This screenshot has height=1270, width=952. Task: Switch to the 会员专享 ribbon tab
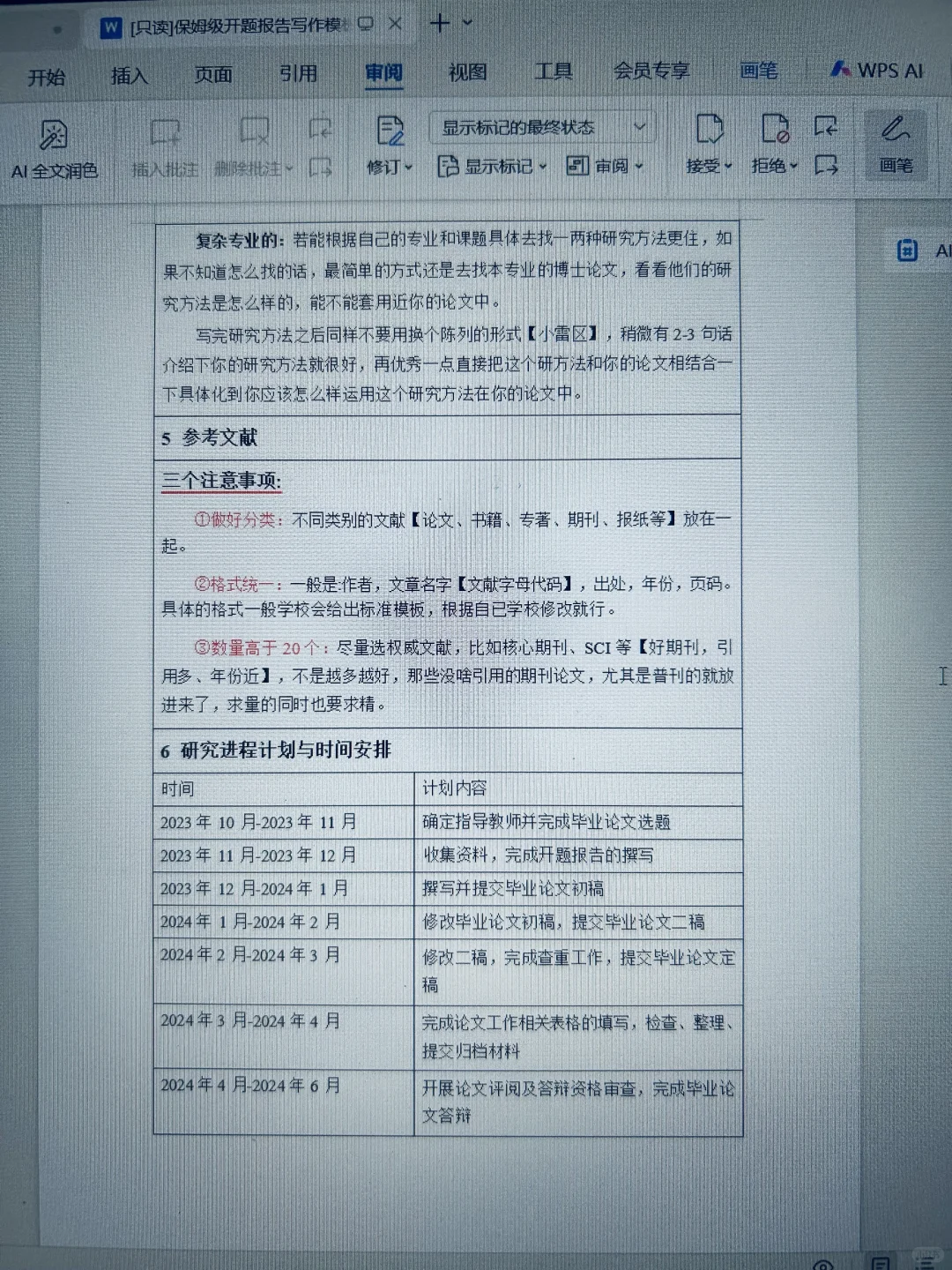click(651, 70)
